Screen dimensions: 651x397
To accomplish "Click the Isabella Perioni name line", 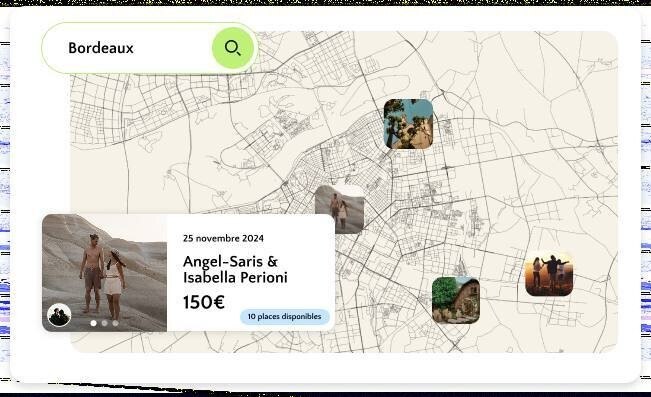I will [235, 277].
